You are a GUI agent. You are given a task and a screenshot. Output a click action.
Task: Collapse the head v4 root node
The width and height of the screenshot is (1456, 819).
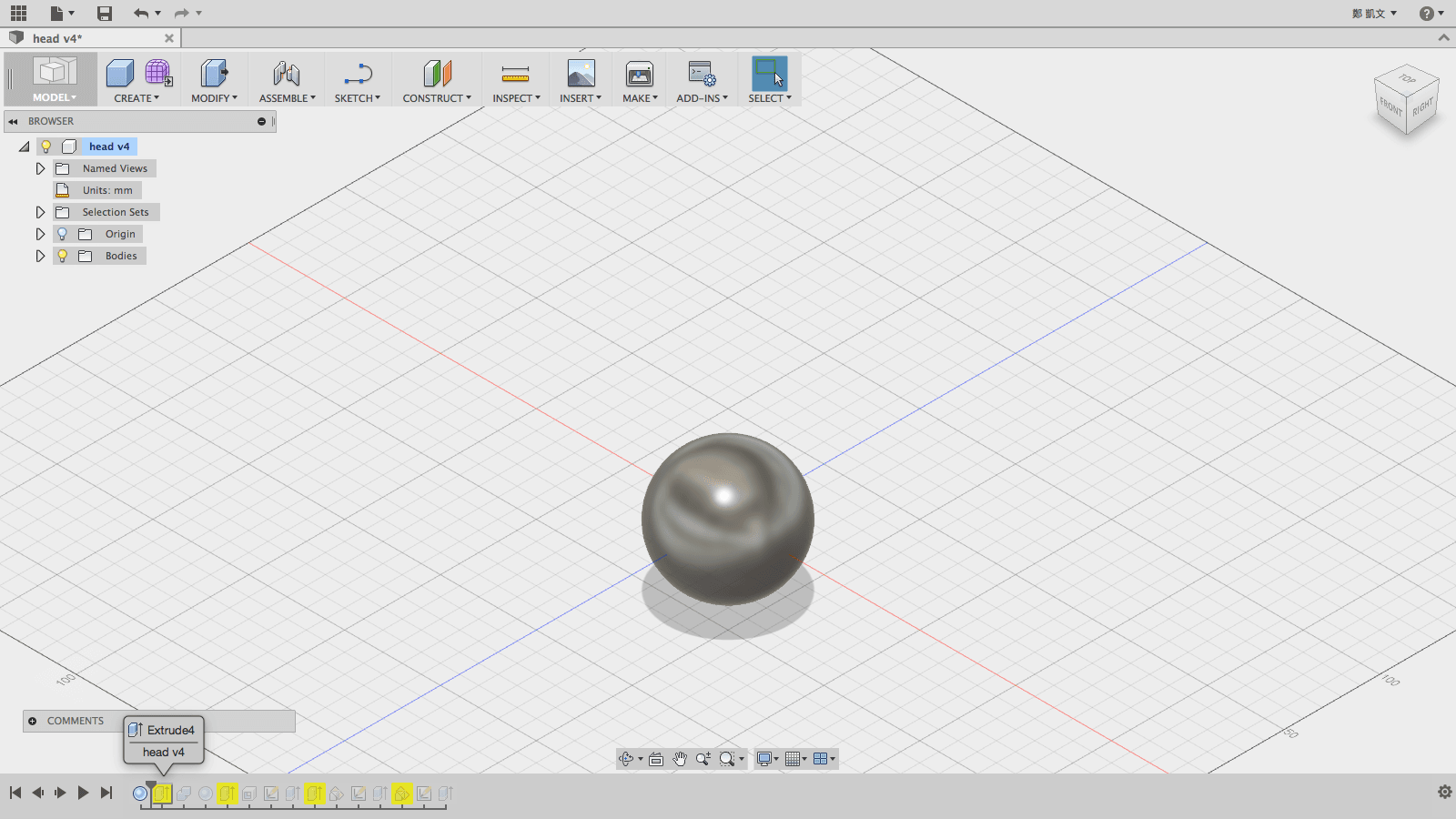(25, 147)
